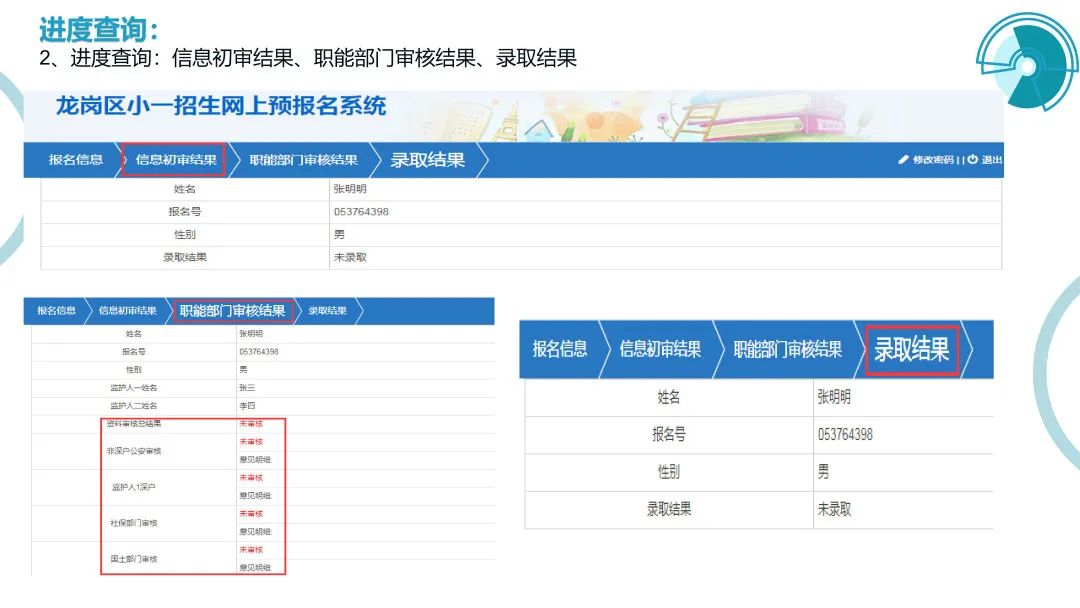Click 意见明细 under 社保部门审核
The width and height of the screenshot is (1080, 608).
click(255, 532)
